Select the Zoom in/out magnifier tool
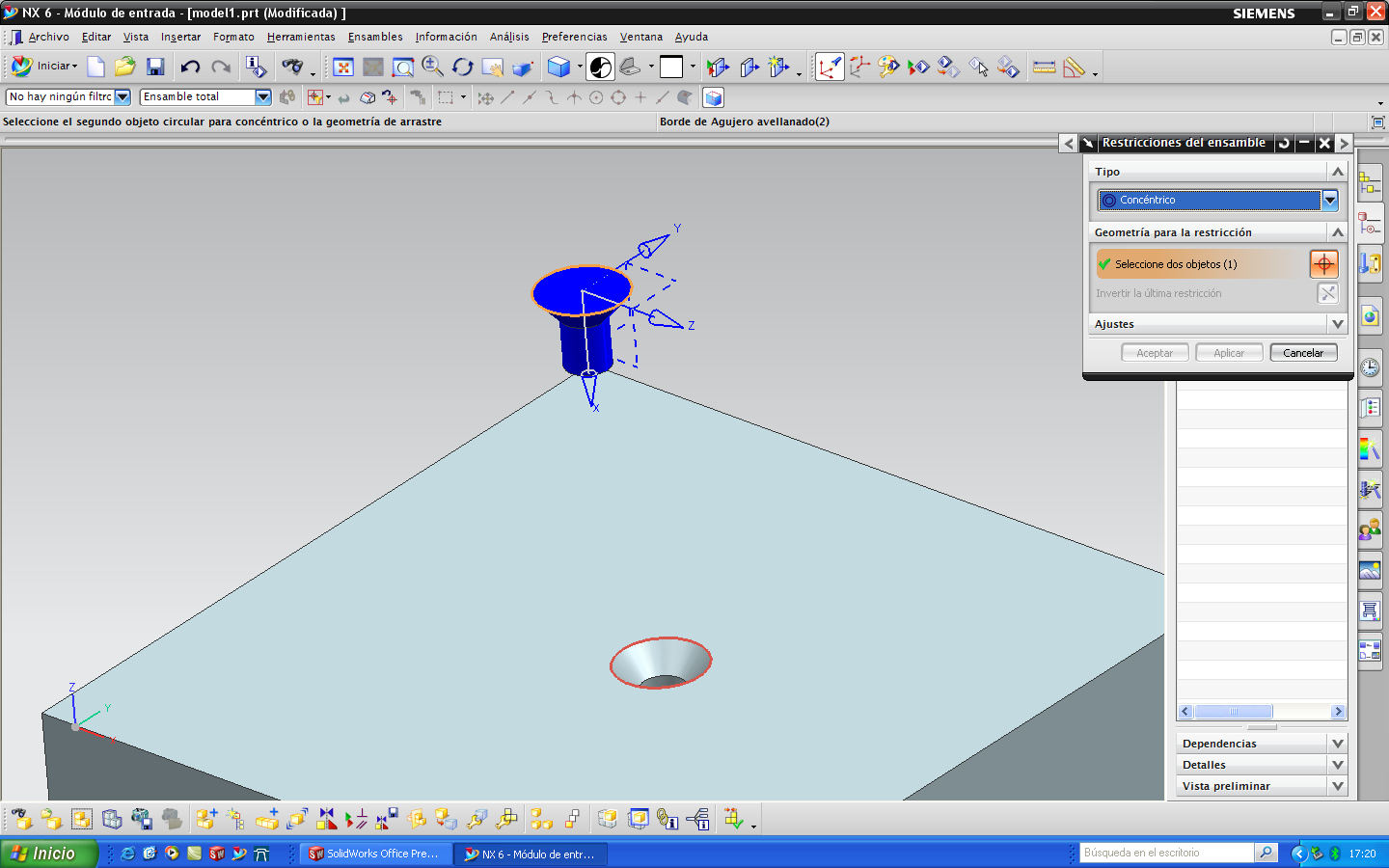 (x=433, y=67)
